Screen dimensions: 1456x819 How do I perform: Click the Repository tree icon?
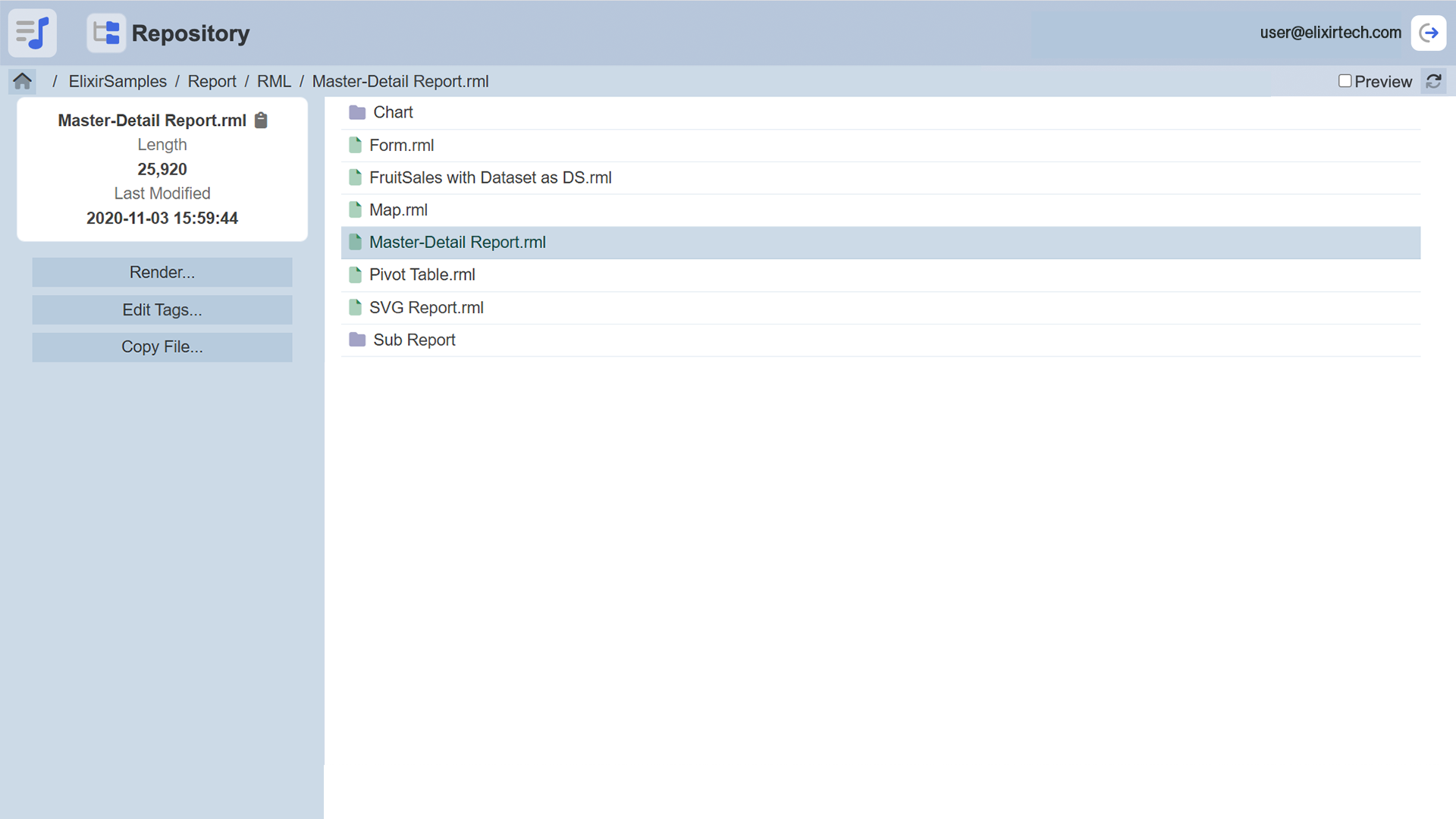[106, 33]
